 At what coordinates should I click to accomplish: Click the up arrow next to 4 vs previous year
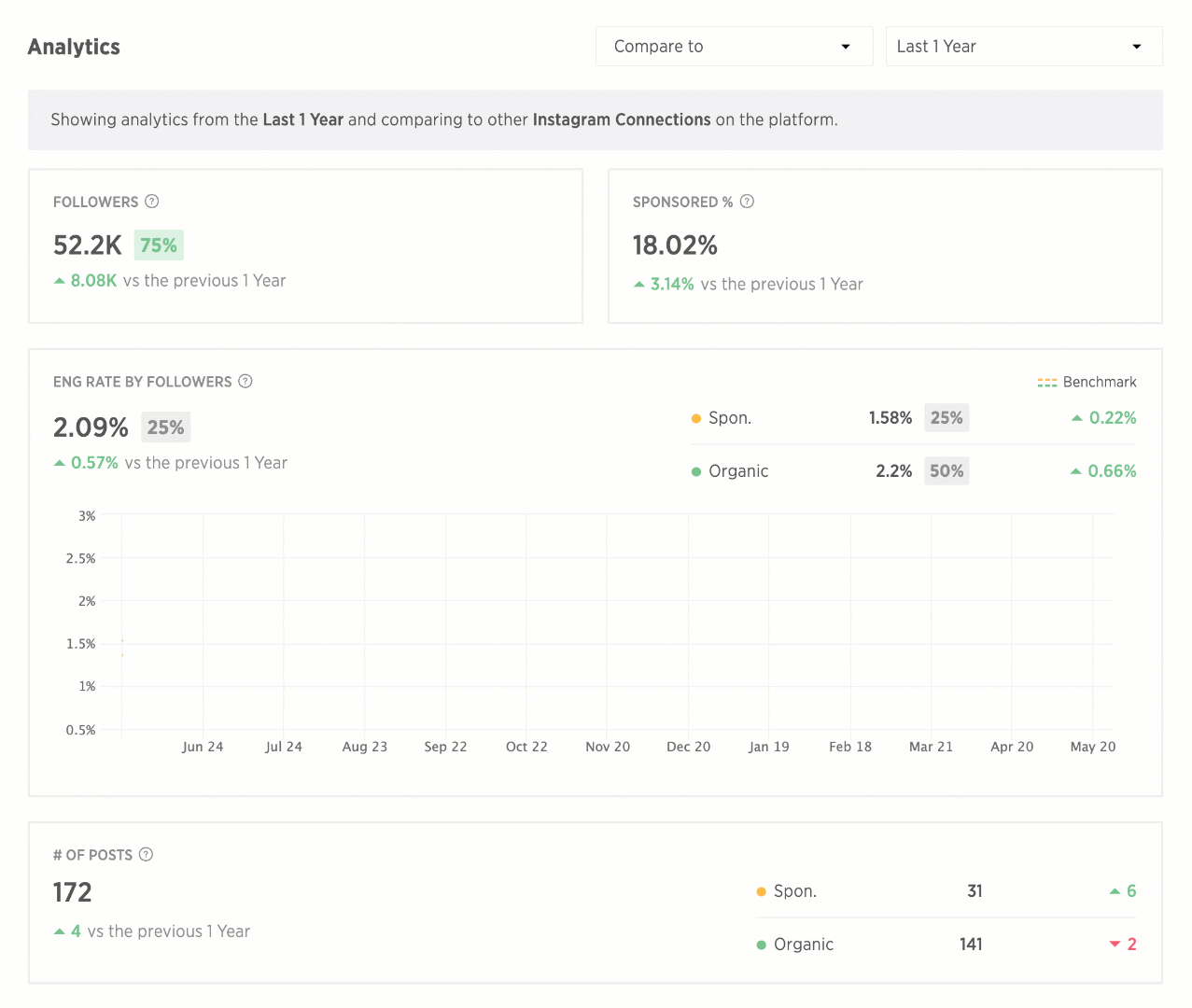click(x=60, y=931)
